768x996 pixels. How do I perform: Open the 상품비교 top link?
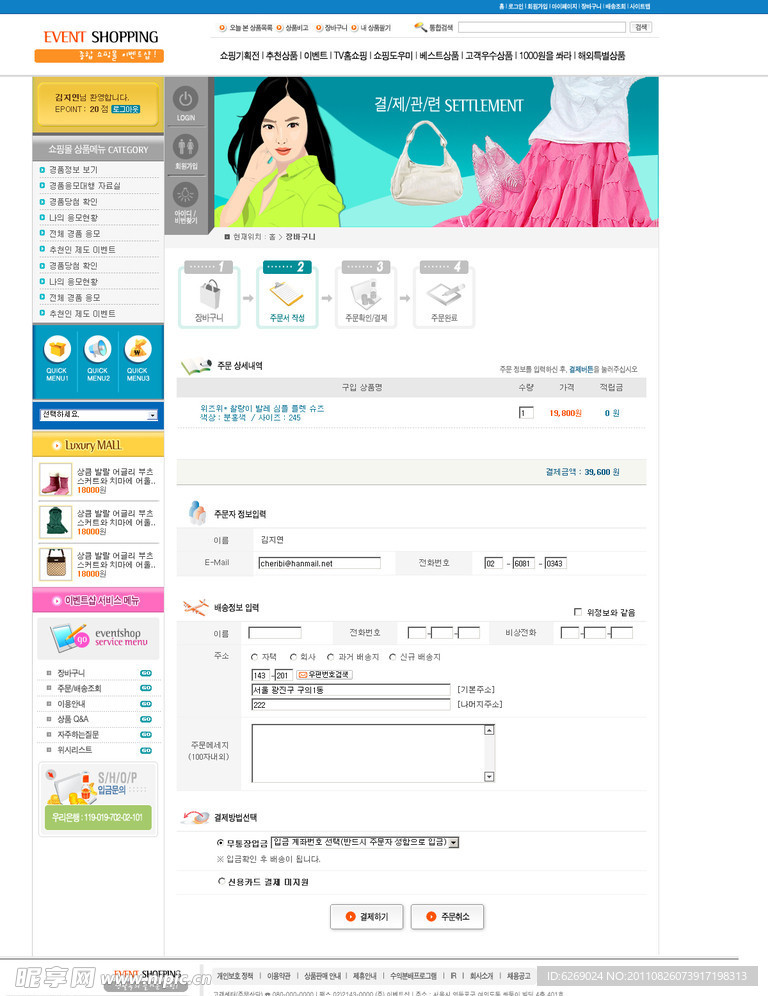(297, 28)
